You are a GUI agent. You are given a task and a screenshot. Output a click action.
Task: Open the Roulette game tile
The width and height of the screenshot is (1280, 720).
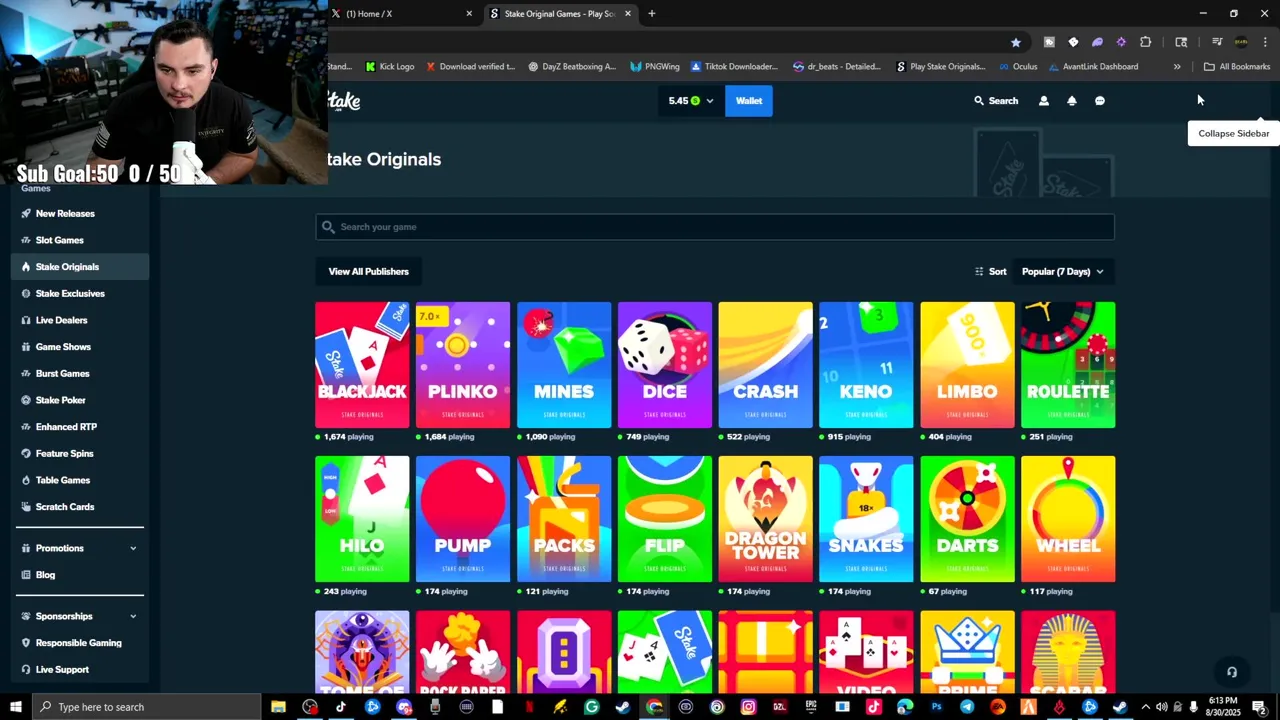click(1068, 365)
